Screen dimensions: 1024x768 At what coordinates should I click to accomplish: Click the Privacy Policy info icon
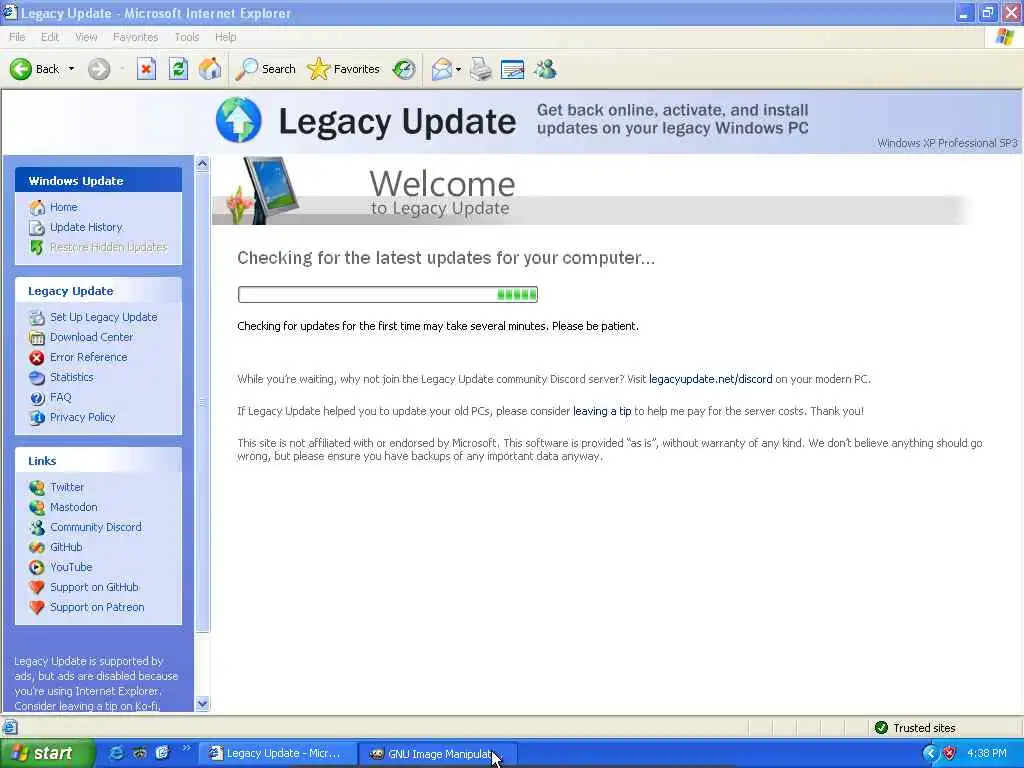click(x=37, y=418)
